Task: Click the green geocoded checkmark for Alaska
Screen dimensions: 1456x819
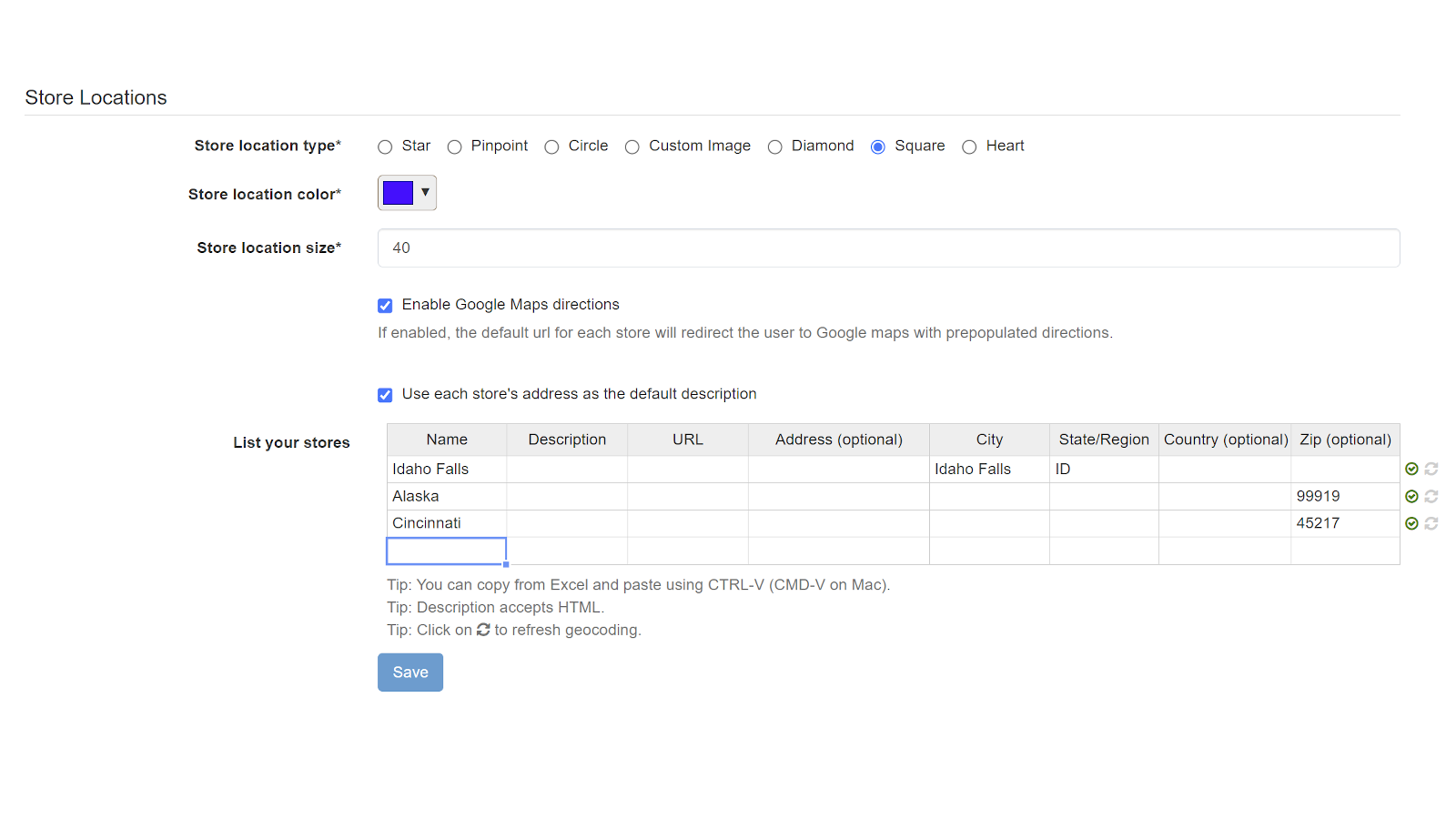Action: pyautogui.click(x=1411, y=496)
